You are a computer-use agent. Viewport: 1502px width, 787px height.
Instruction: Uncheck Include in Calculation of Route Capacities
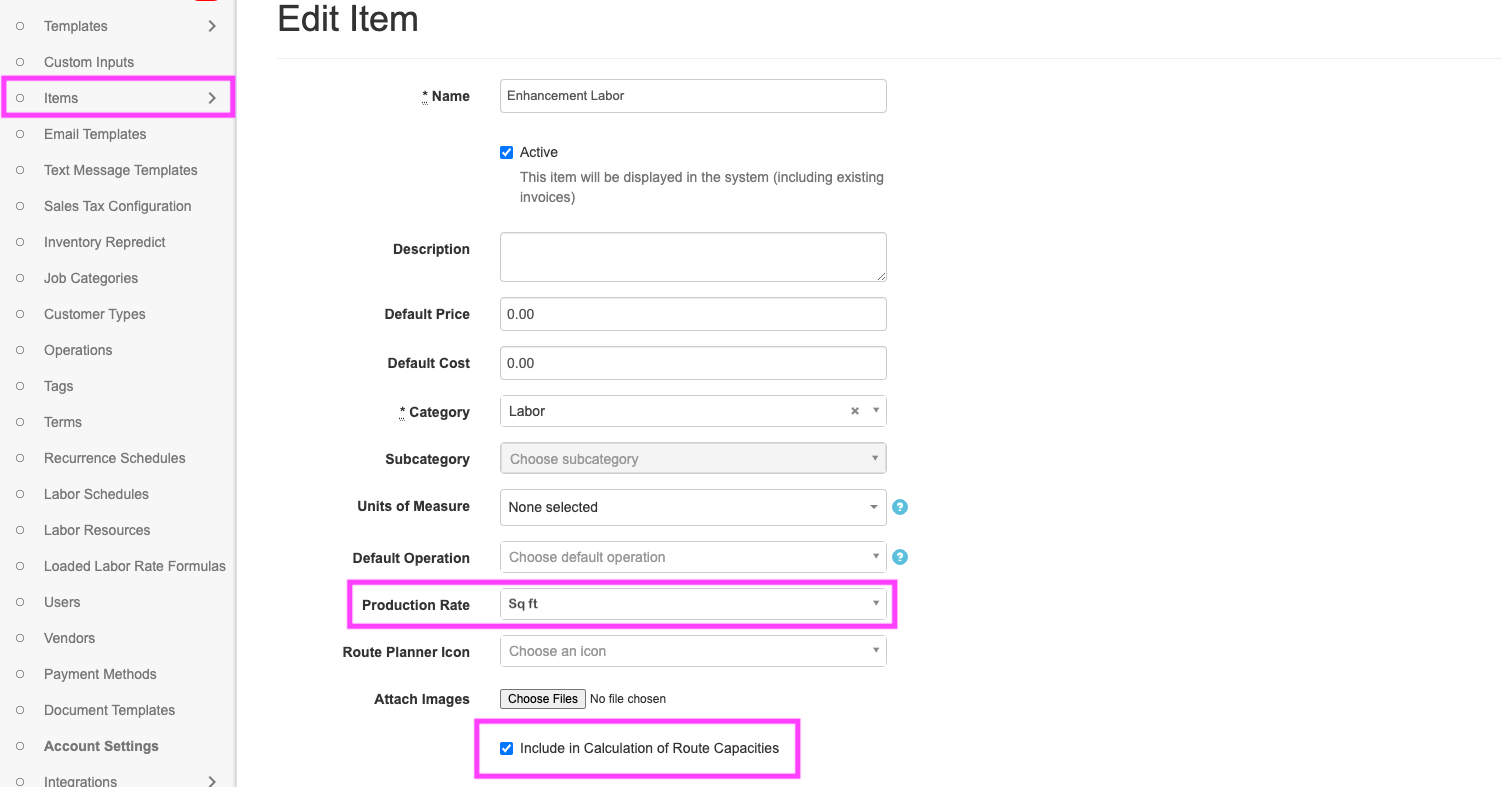click(506, 748)
